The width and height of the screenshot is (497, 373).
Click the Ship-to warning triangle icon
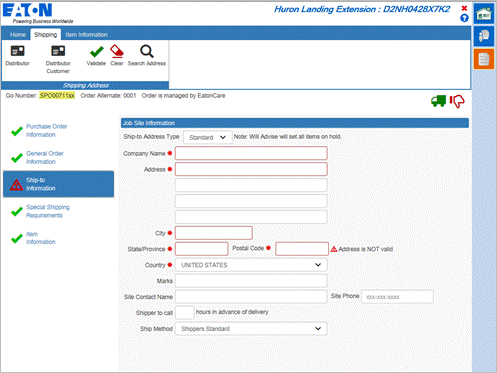coord(16,184)
